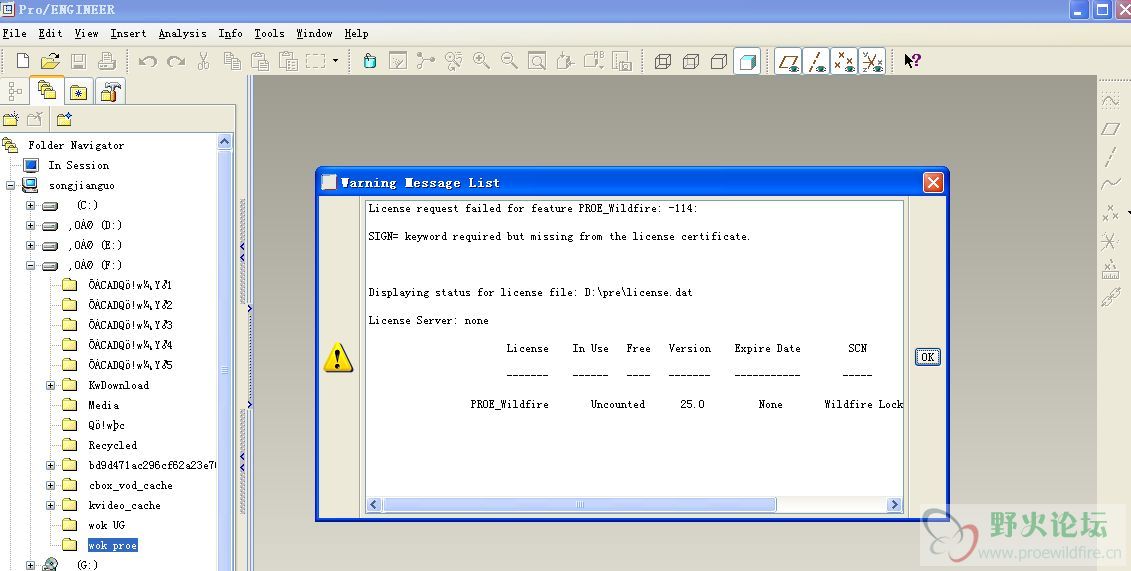Screen dimensions: 1131x571
Task: Open the Tools menu
Action: pos(269,33)
